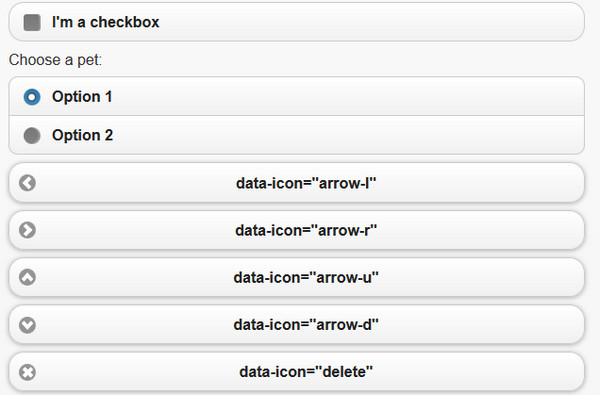The height and width of the screenshot is (395, 600).
Task: Click the down arrow circle icon
Action: tap(28, 325)
